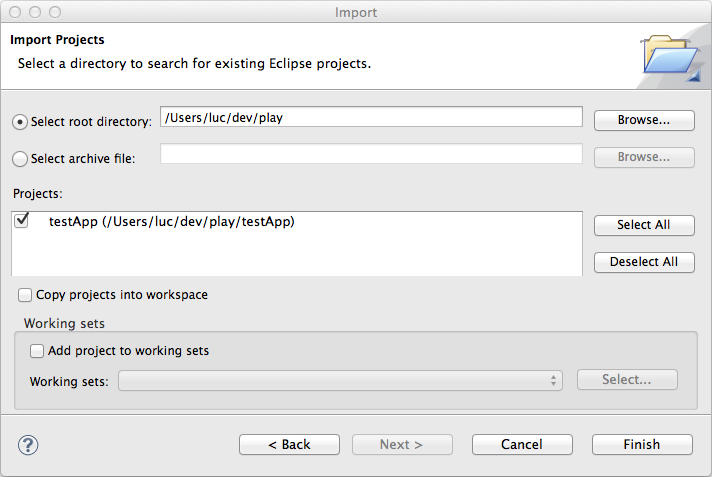Click the yellow minimize window button
Image resolution: width=712 pixels, height=477 pixels.
(35, 12)
